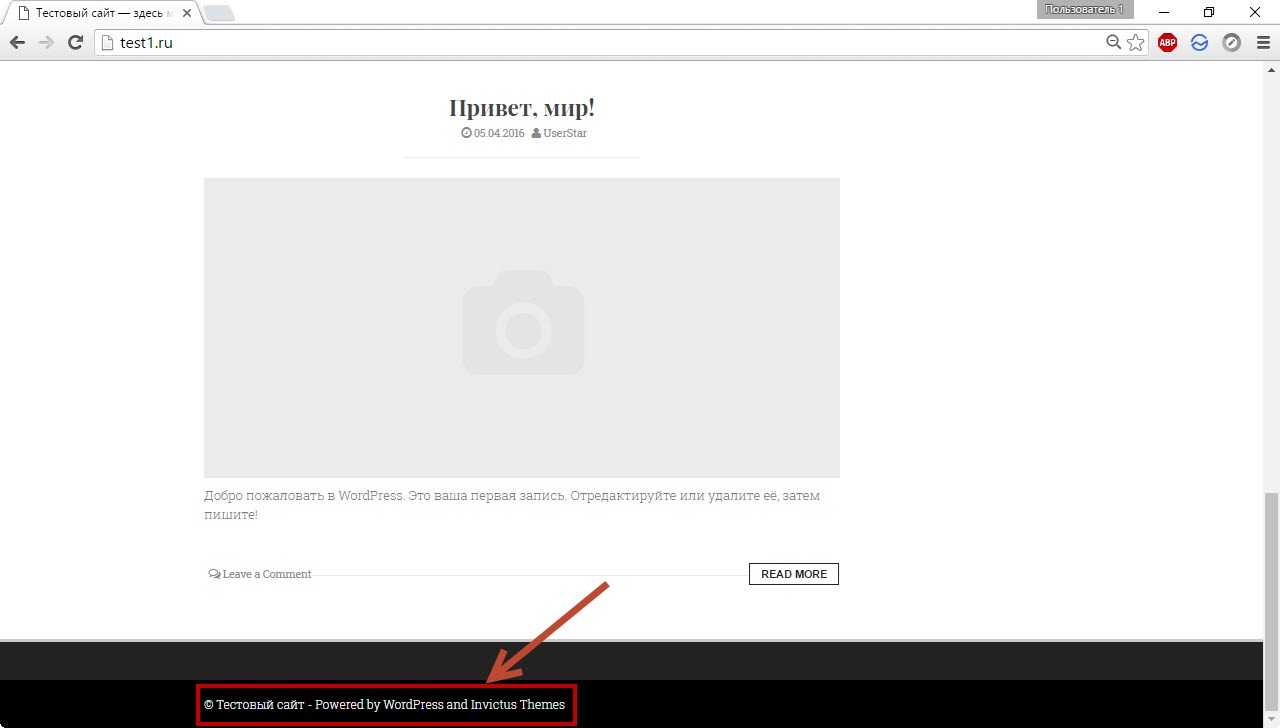Click the test1.ru address bar
The width and height of the screenshot is (1280, 728).
(600, 43)
